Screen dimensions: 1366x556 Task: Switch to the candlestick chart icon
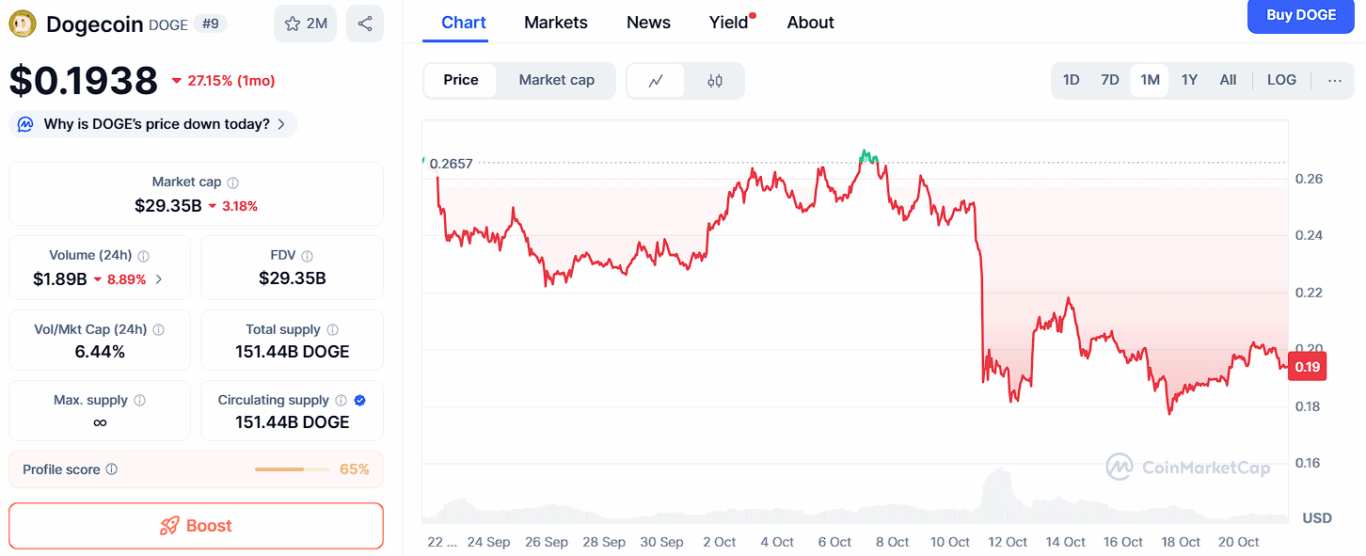715,81
